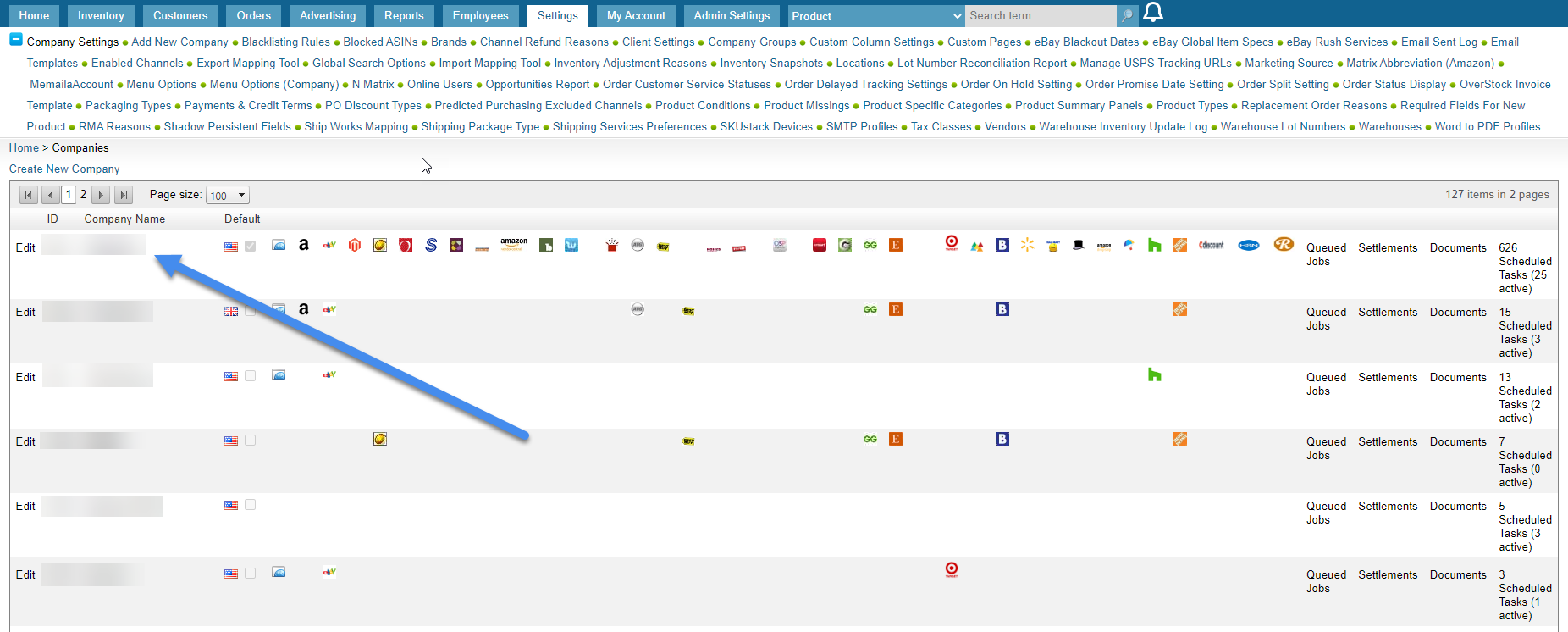1568x632 pixels.
Task: Click the 3 Scheduled Tasks link
Action: tap(1525, 595)
